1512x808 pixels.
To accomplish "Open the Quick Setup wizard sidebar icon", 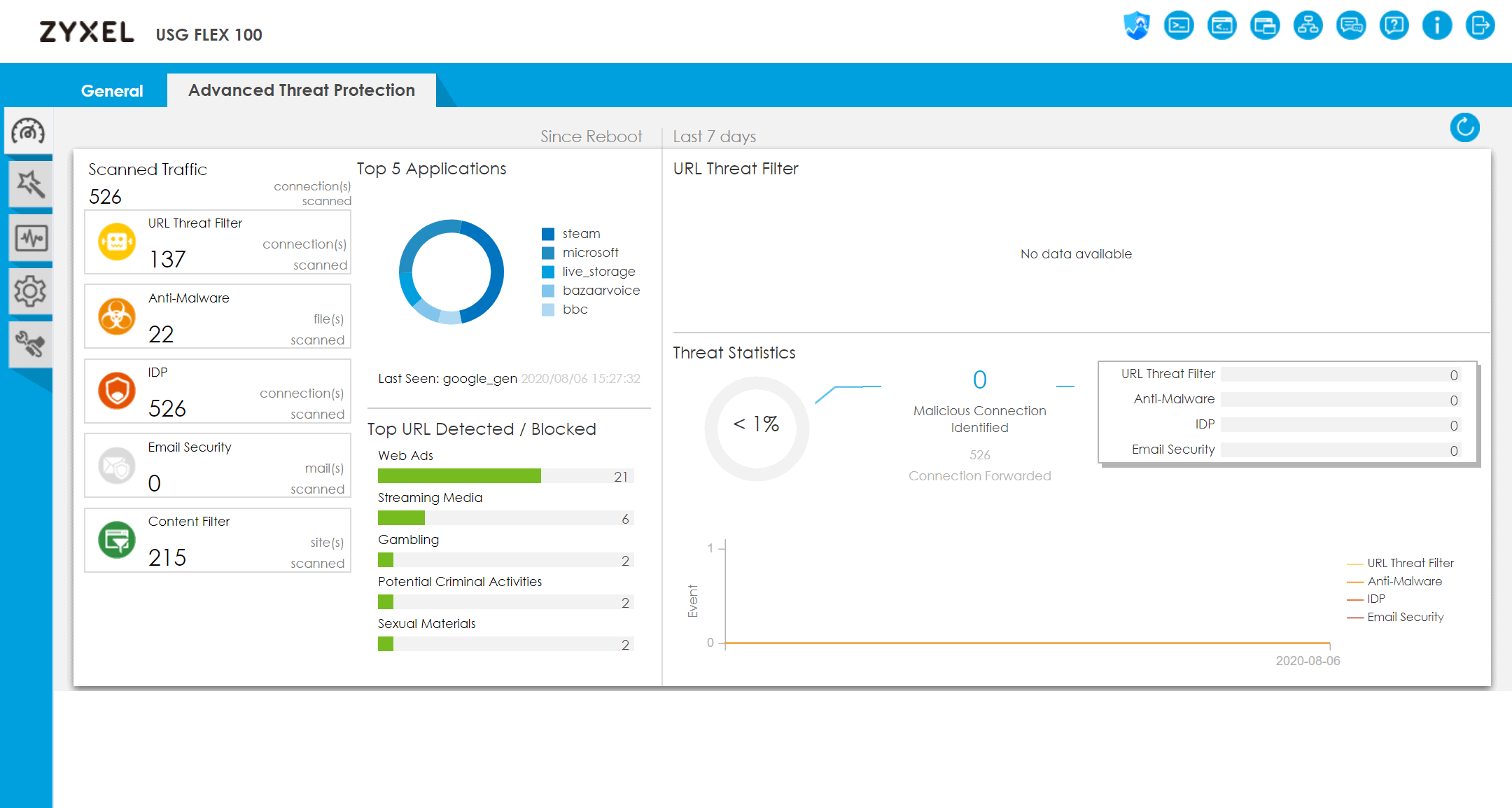I will pos(29,185).
